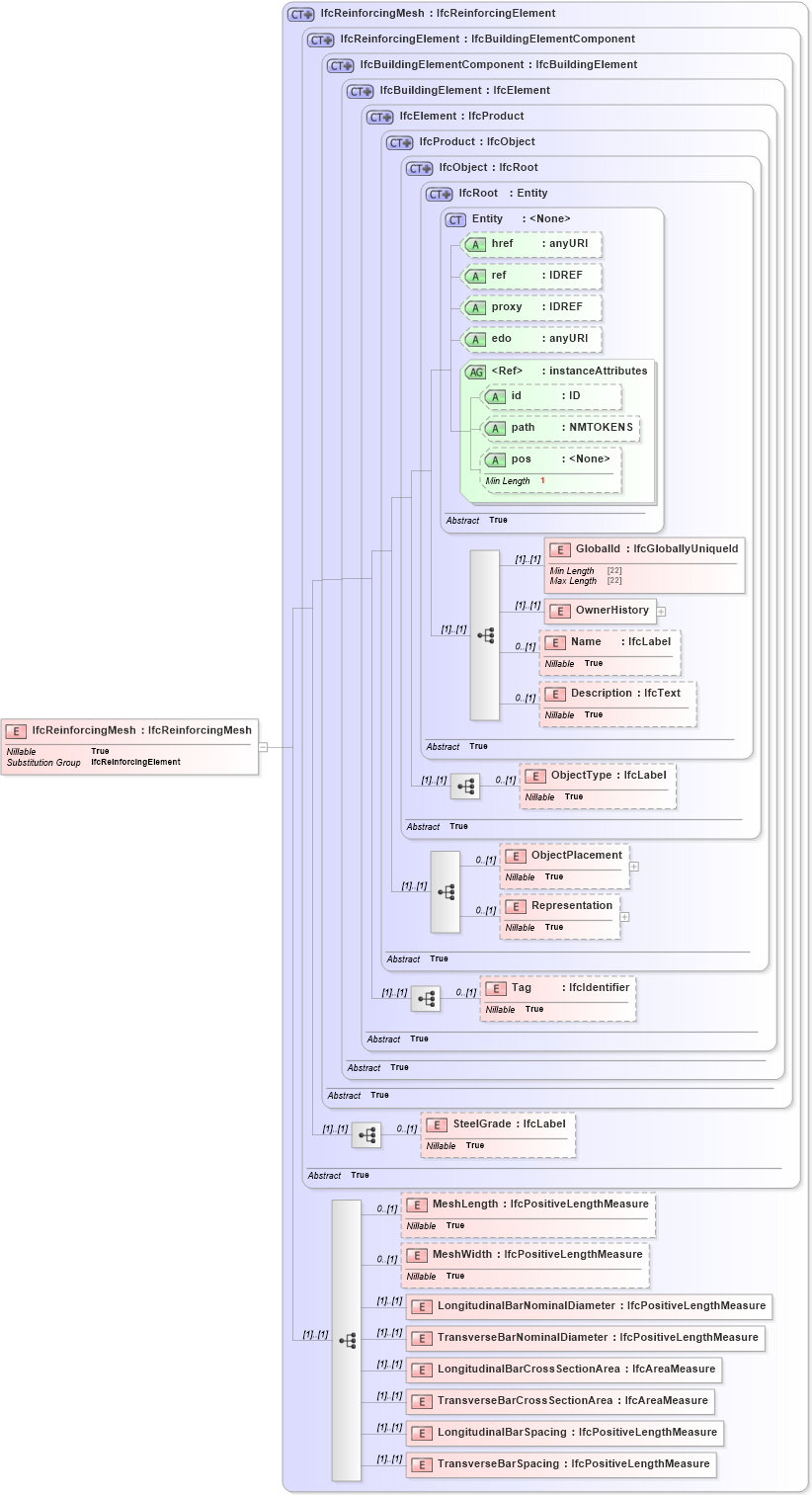Select the A icon for pos attribute
Screen dimensions: 812x1495
pyautogui.click(x=498, y=458)
